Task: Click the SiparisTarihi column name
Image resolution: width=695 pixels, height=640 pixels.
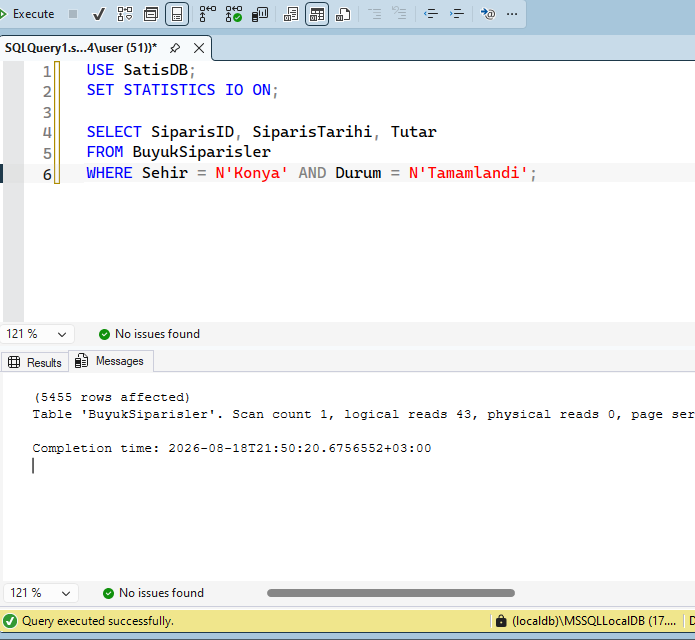Action: (x=312, y=132)
